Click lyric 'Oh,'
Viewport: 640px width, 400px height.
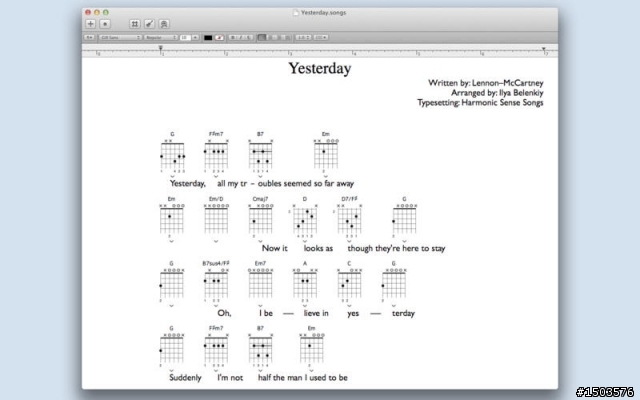[x=224, y=313]
